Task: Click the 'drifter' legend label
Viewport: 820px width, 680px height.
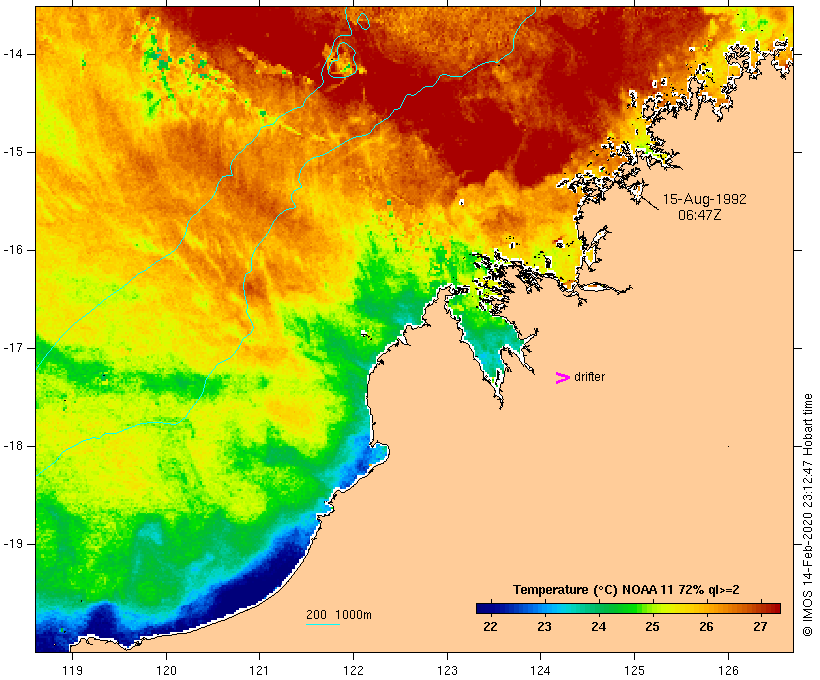Action: click(589, 377)
